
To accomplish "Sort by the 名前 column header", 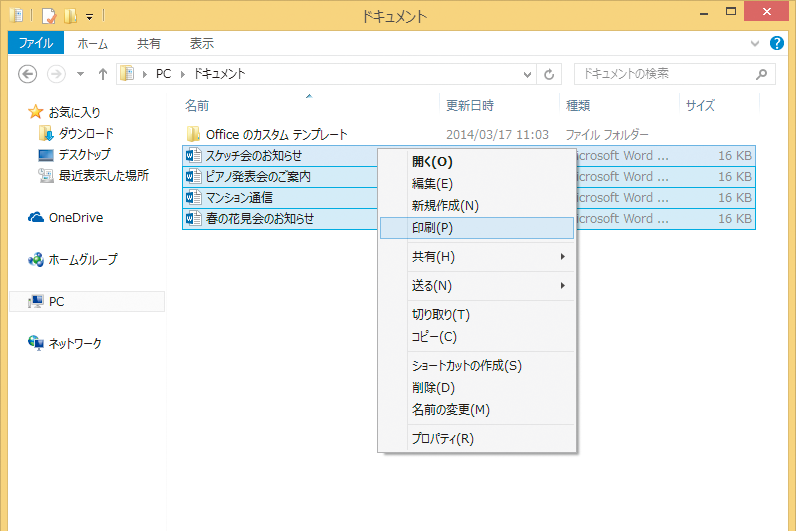I will pyautogui.click(x=196, y=106).
